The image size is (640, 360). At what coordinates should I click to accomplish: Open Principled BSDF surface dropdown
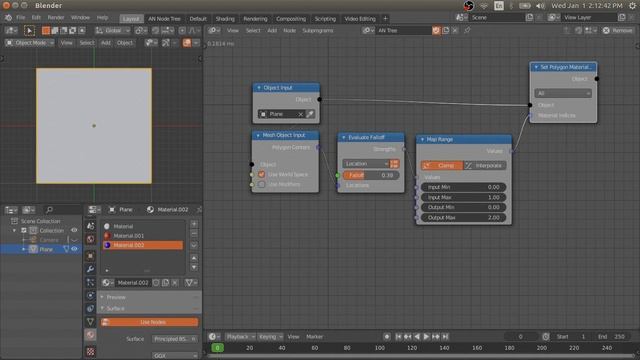[175, 339]
